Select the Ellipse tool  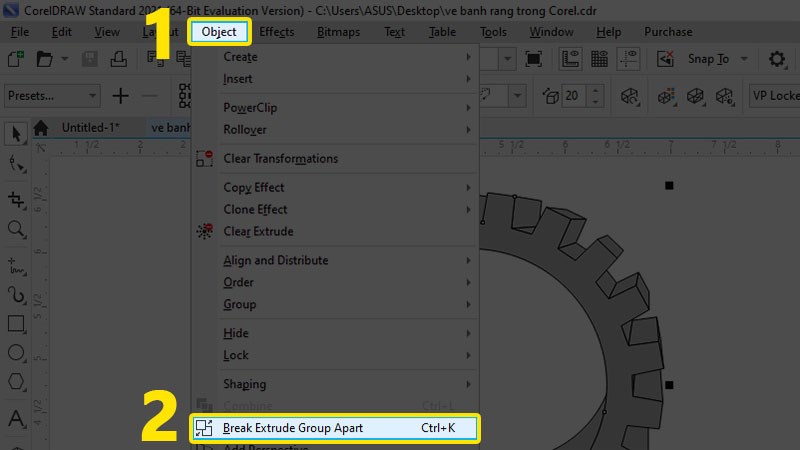[16, 353]
